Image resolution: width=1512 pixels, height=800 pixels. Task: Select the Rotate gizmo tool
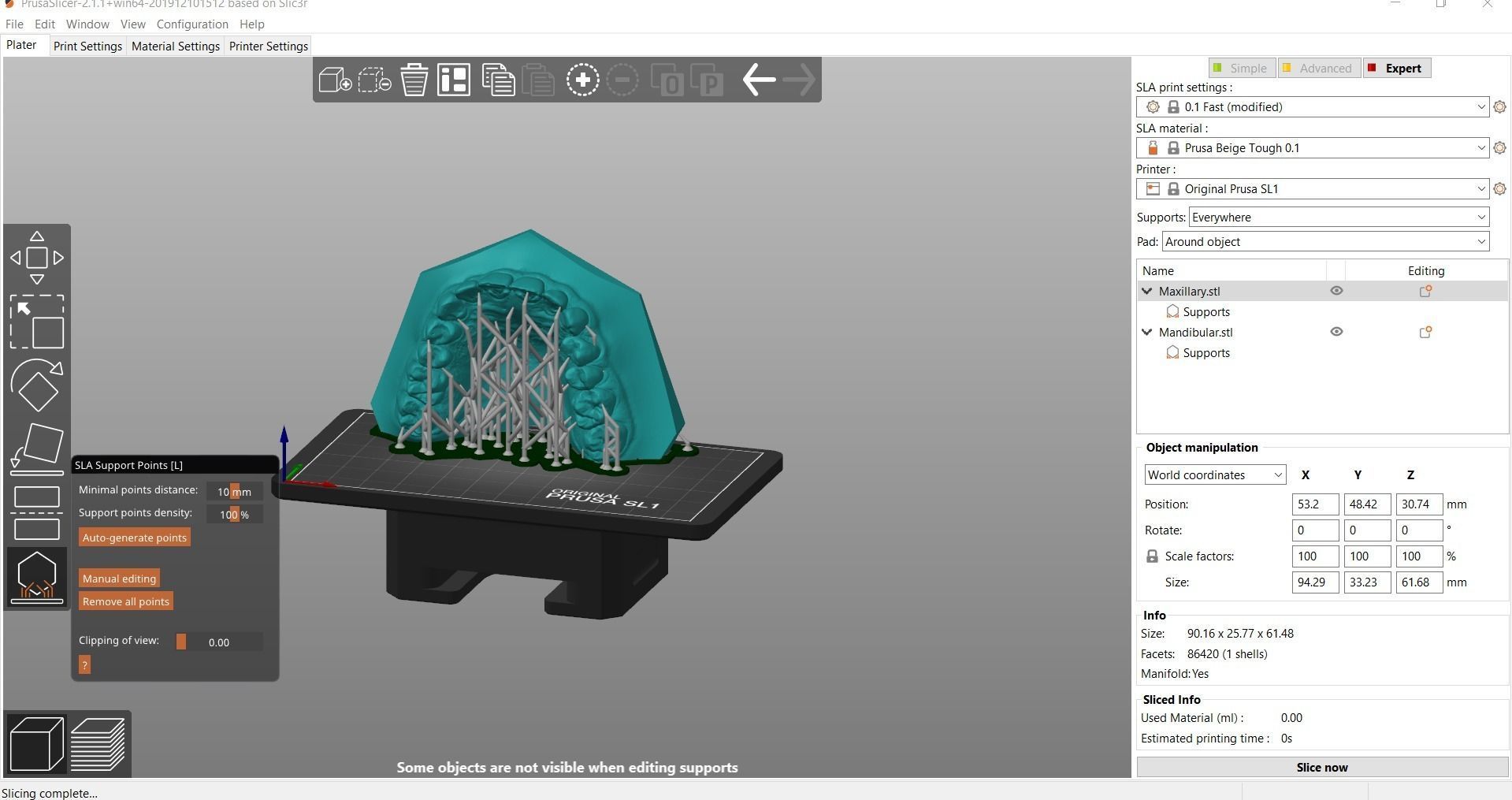36,385
